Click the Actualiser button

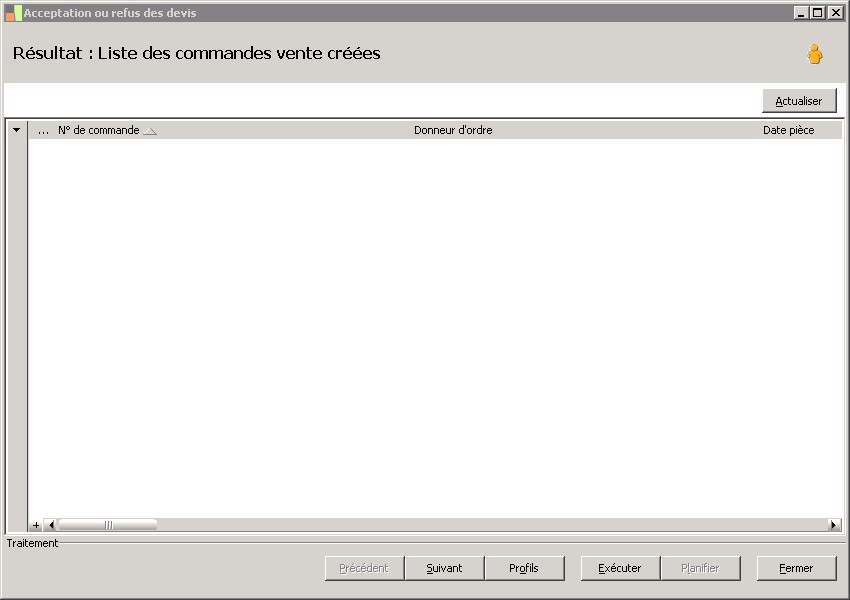coord(799,101)
